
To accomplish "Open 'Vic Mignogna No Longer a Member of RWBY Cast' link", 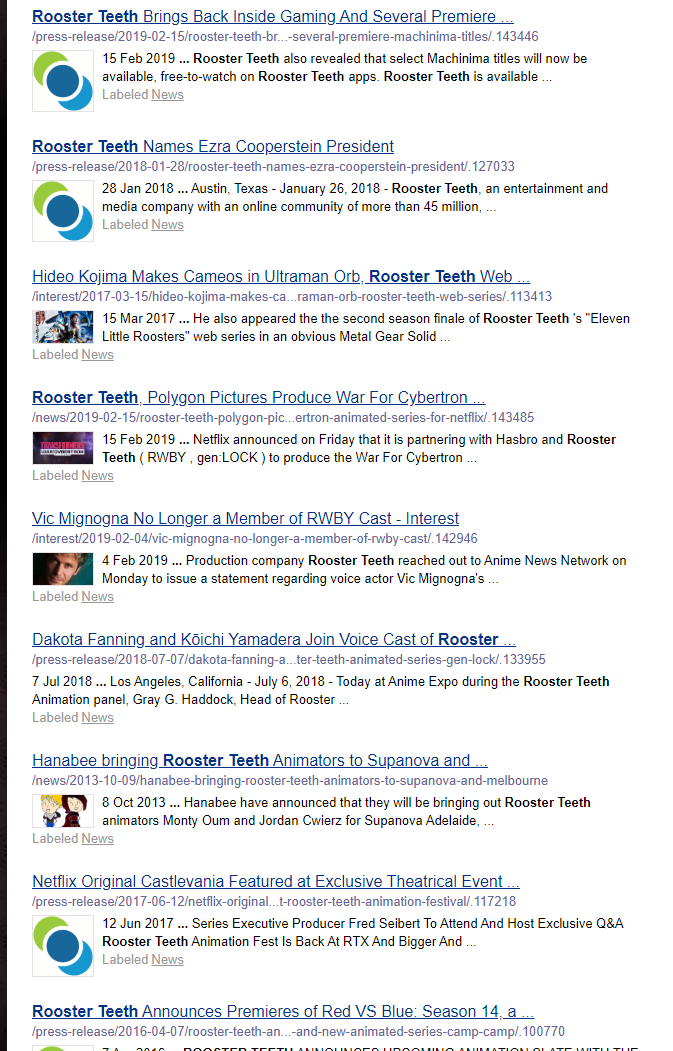I will click(245, 518).
